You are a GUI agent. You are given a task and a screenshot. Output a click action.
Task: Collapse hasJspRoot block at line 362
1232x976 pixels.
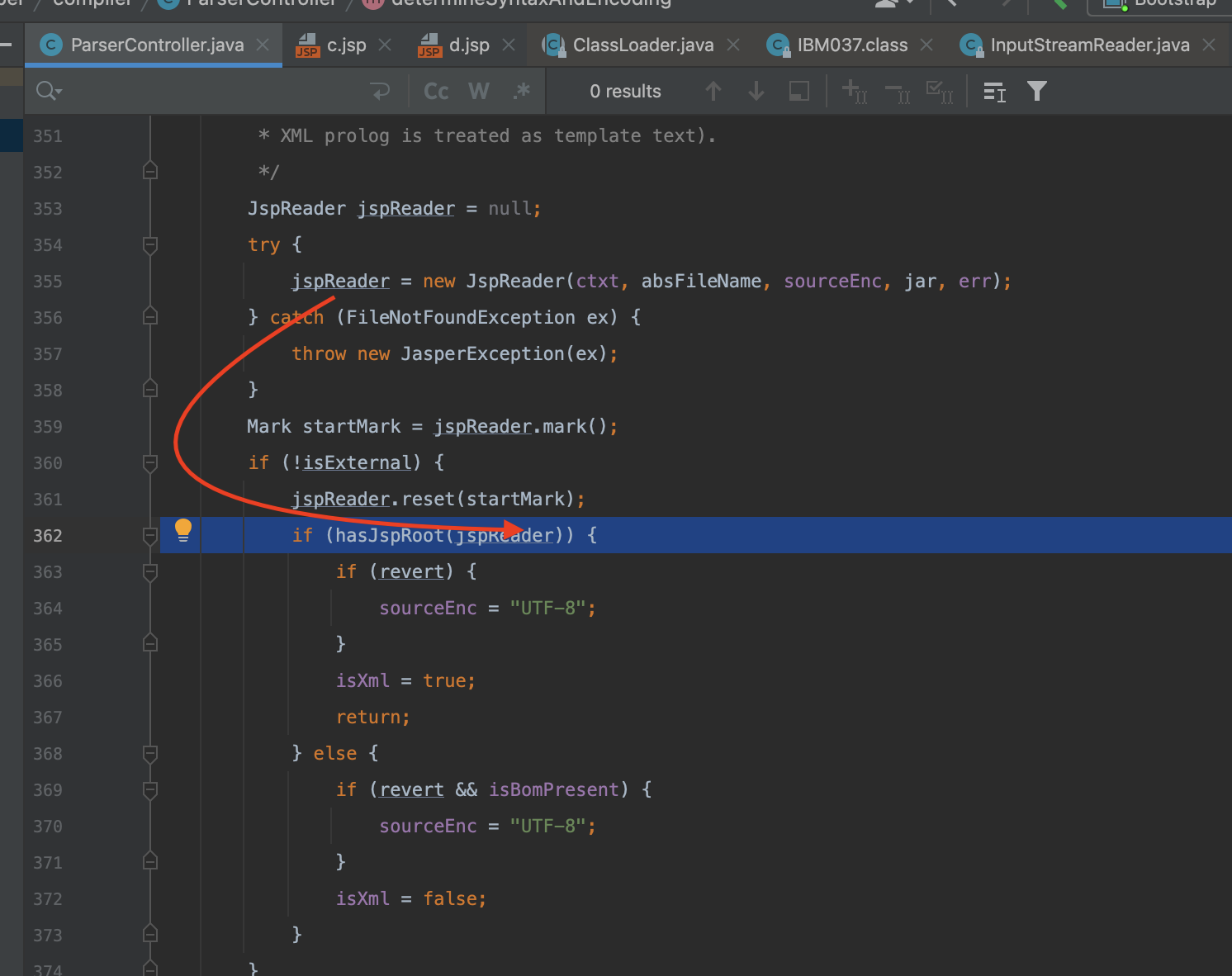click(150, 535)
